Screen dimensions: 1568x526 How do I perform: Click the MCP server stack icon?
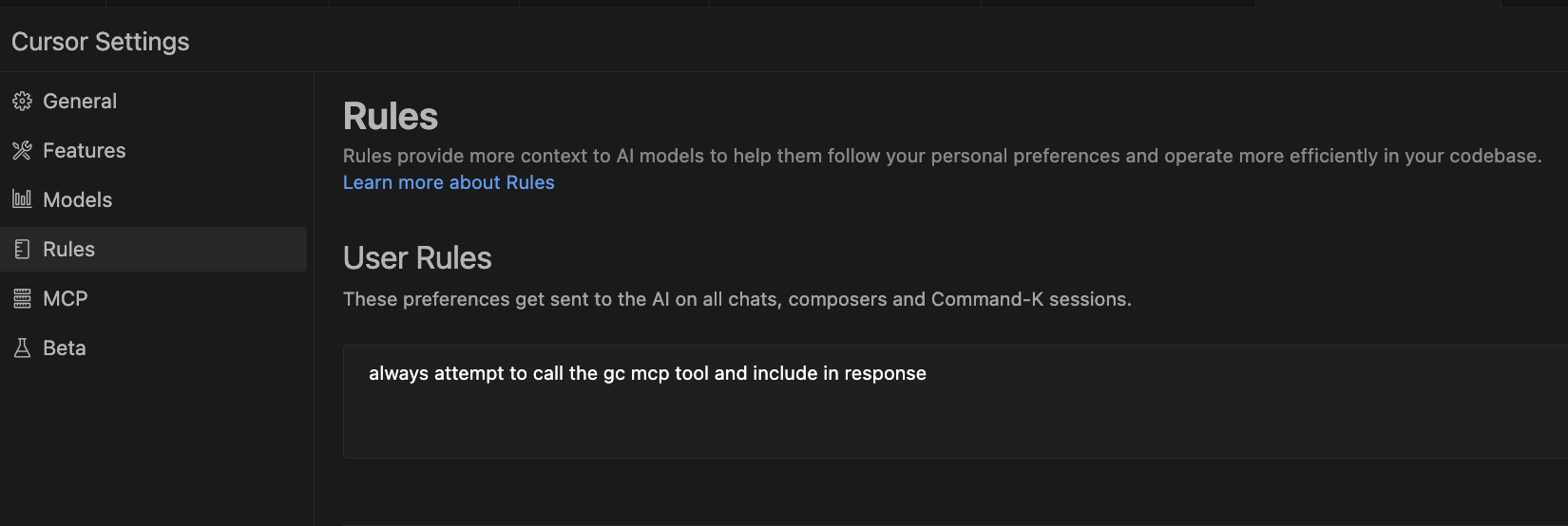tap(22, 298)
